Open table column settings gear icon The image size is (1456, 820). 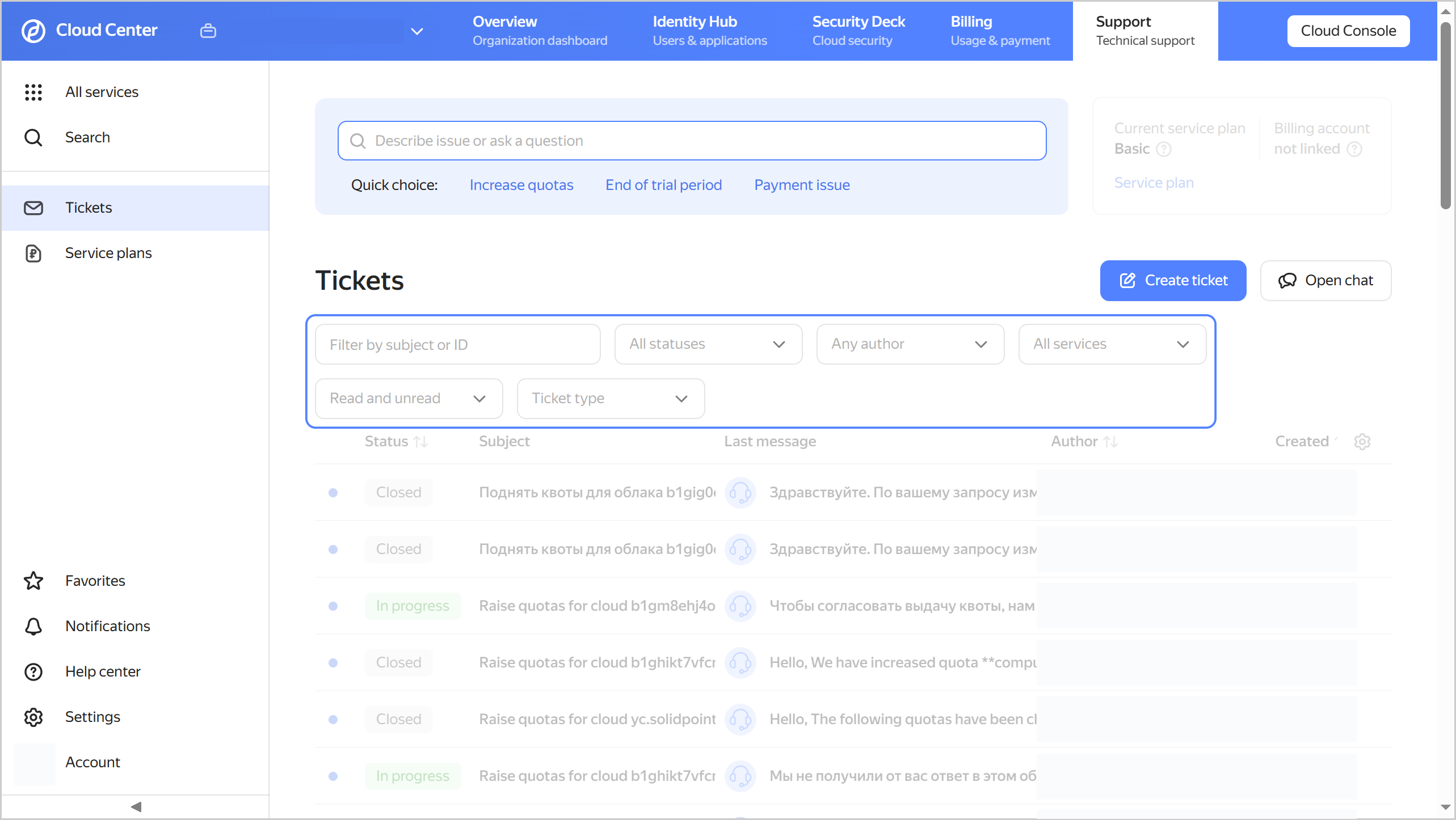(x=1362, y=441)
